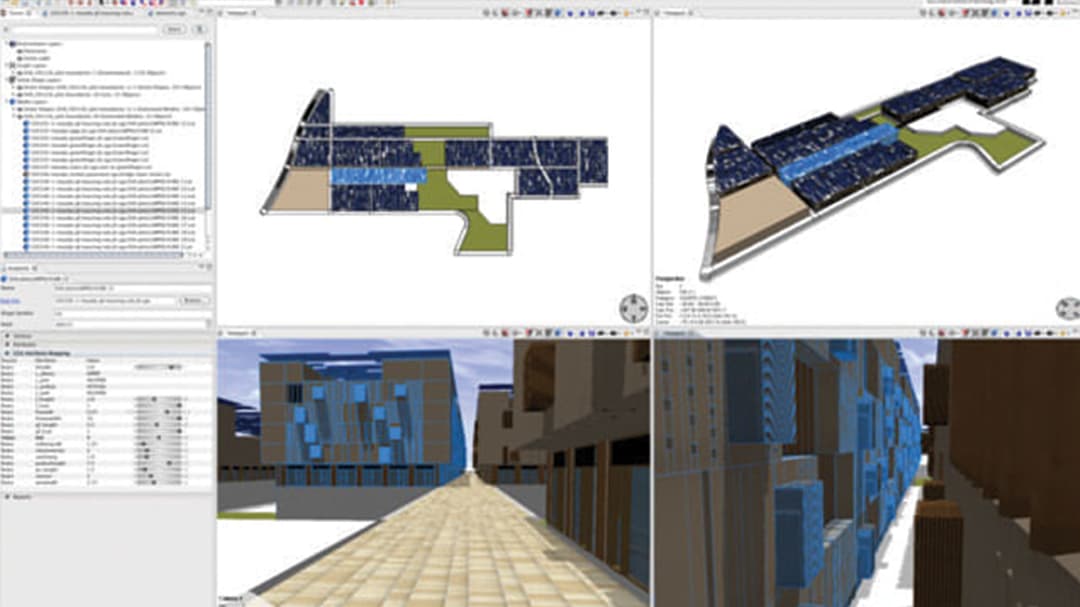Toggle visibility of the Graph layer

[x=12, y=65]
